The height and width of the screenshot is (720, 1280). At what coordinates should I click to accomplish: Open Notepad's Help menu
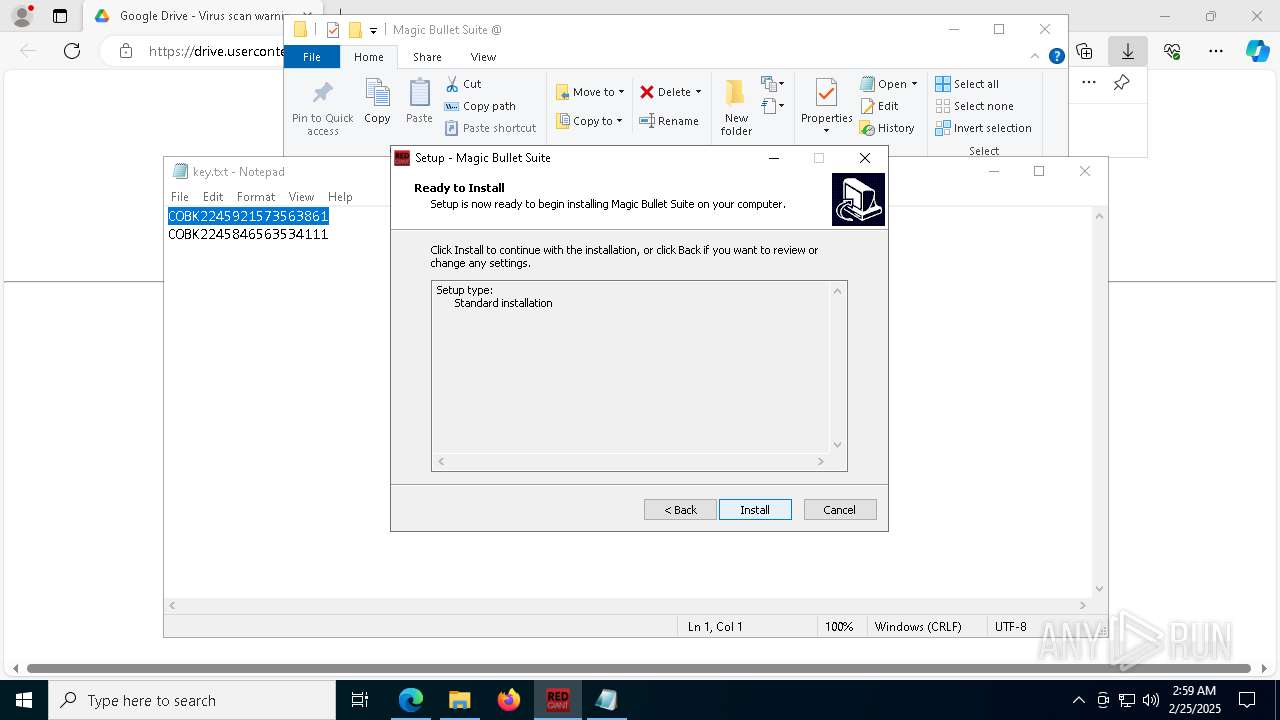pos(340,197)
